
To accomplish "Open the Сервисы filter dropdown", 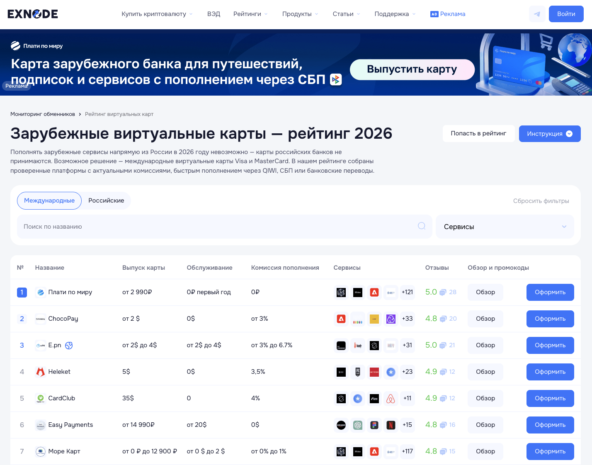I will tap(505, 226).
